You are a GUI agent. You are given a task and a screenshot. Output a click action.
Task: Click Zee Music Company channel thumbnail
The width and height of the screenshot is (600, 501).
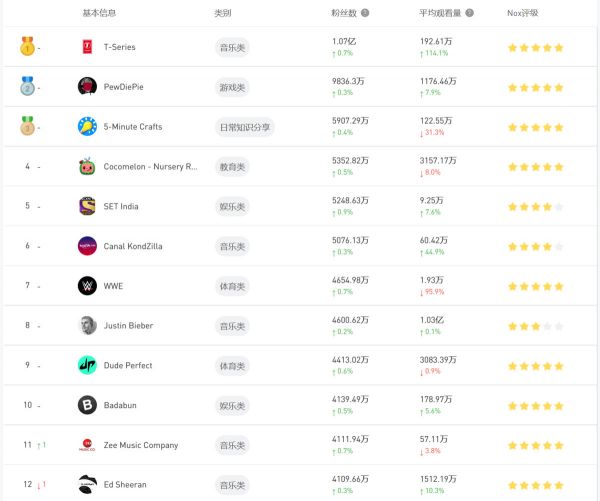click(x=87, y=445)
